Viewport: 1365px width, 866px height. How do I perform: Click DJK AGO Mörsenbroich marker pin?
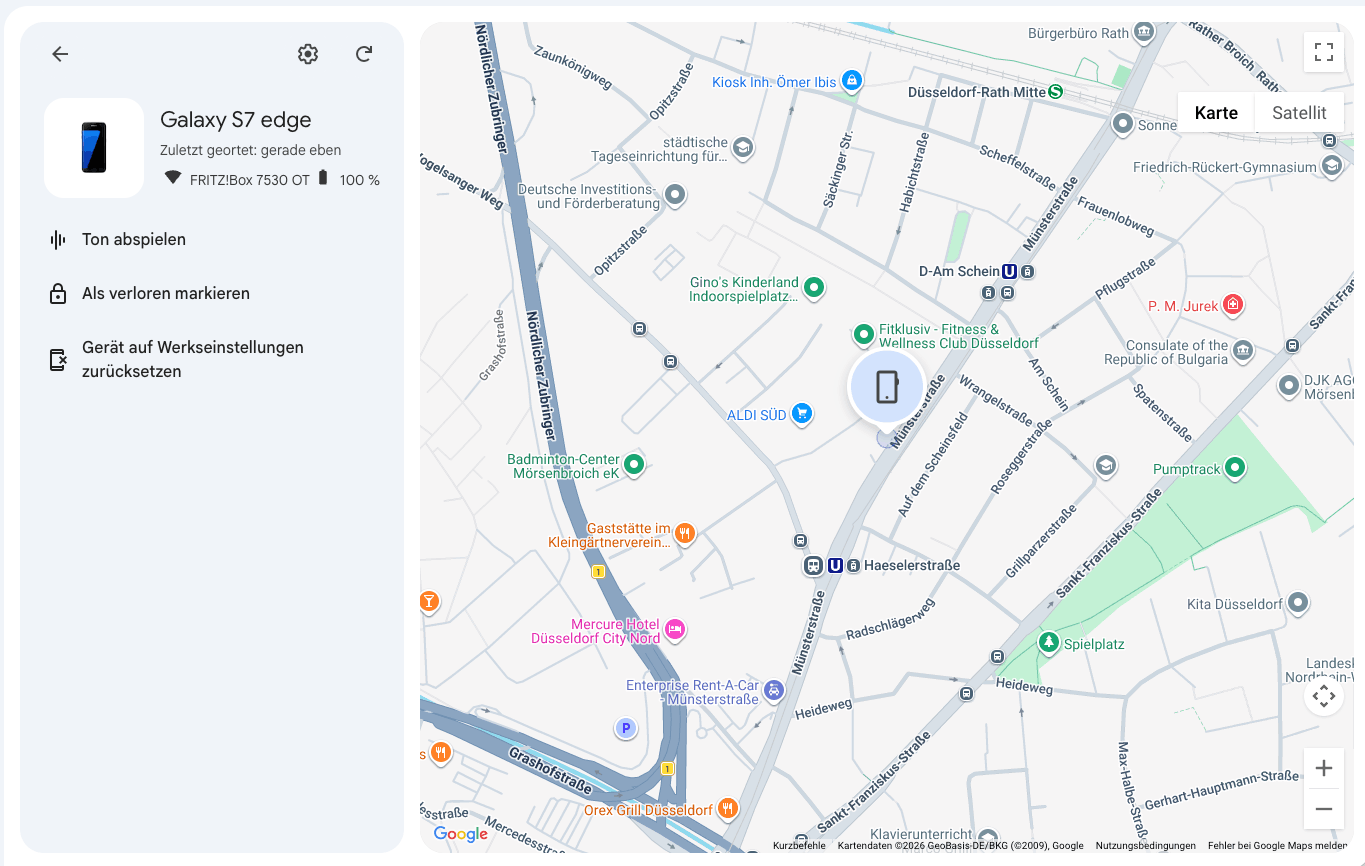(x=1290, y=385)
